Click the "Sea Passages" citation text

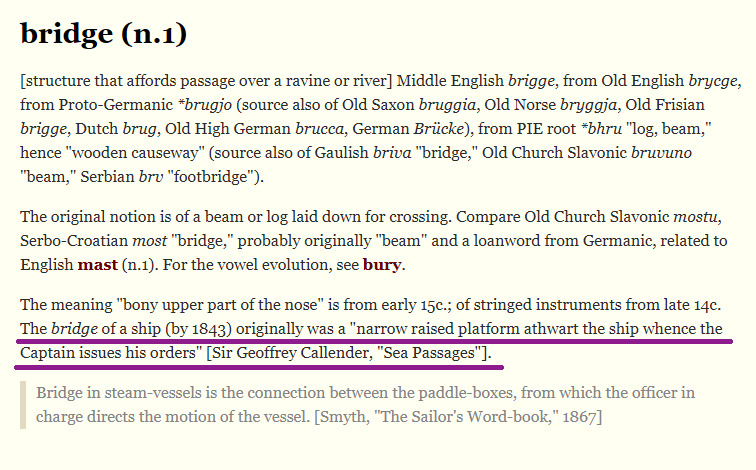pos(434,353)
